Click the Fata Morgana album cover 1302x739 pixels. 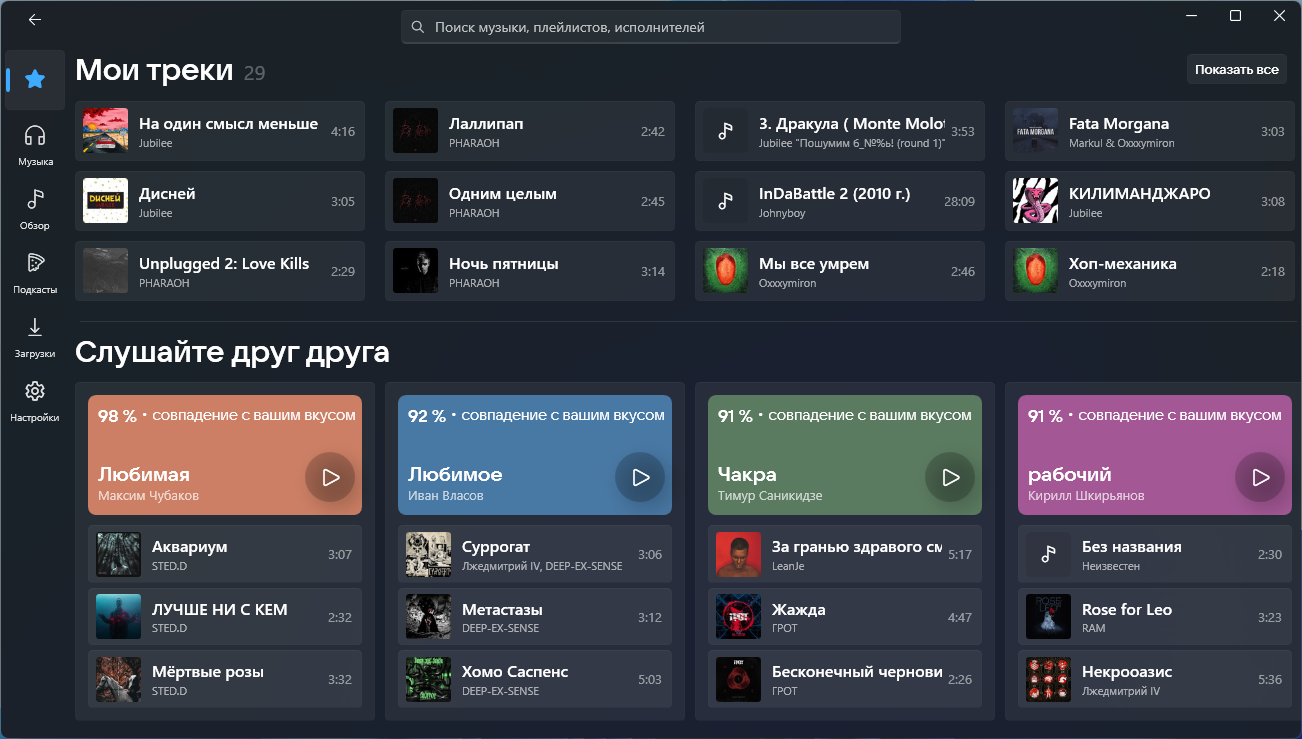pos(1035,131)
